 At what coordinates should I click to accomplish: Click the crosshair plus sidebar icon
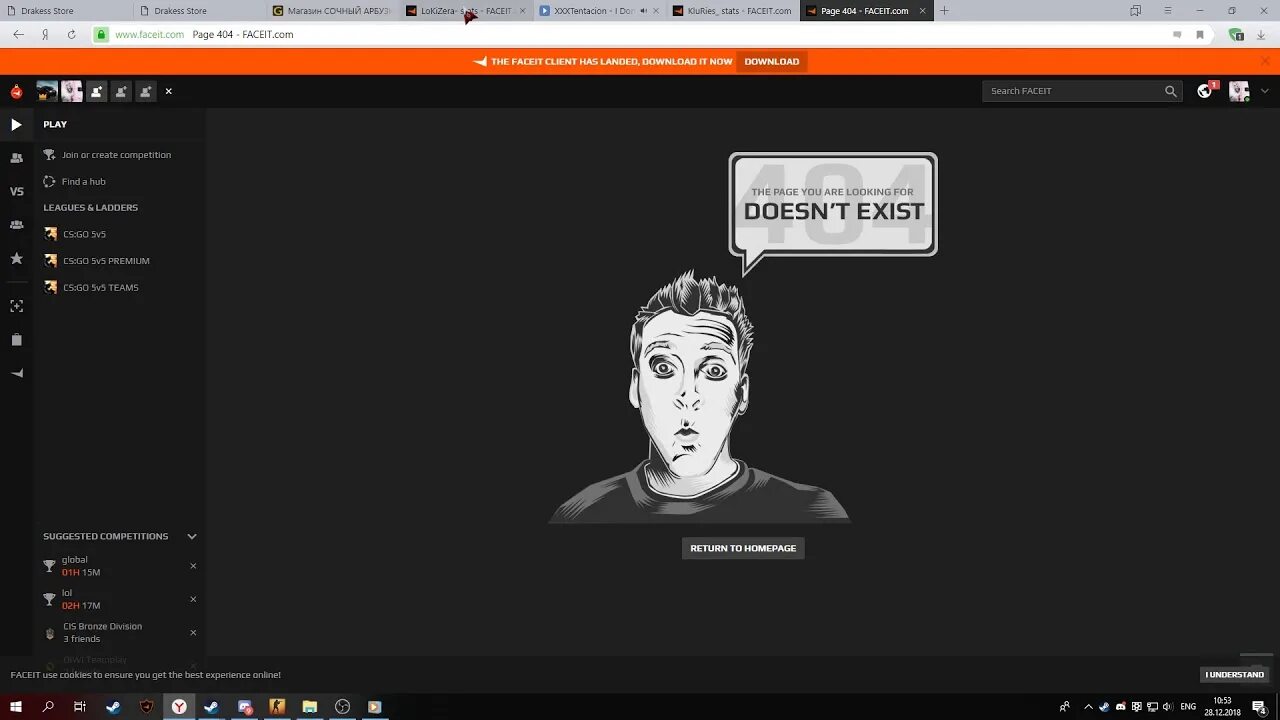[16, 306]
